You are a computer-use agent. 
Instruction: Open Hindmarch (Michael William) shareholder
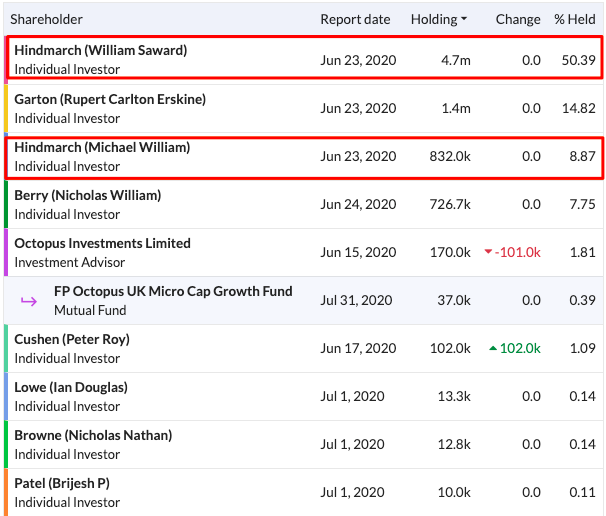coord(102,147)
